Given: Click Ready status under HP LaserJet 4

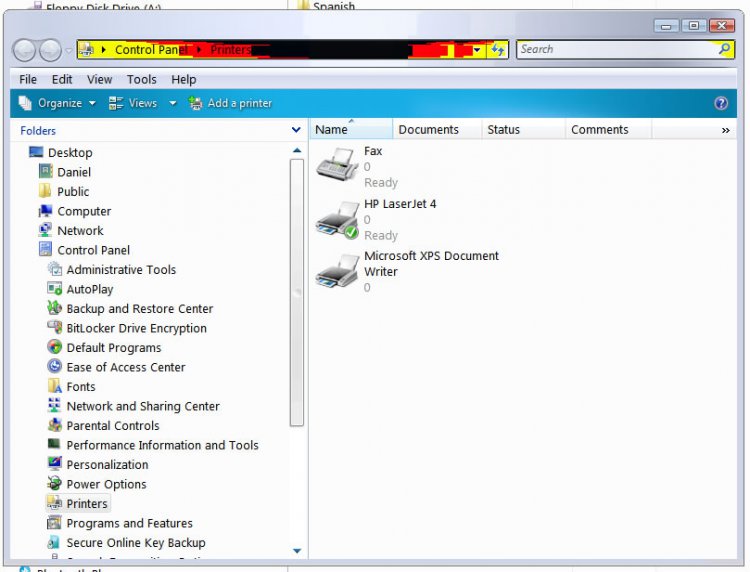Looking at the screenshot, I should pyautogui.click(x=381, y=235).
